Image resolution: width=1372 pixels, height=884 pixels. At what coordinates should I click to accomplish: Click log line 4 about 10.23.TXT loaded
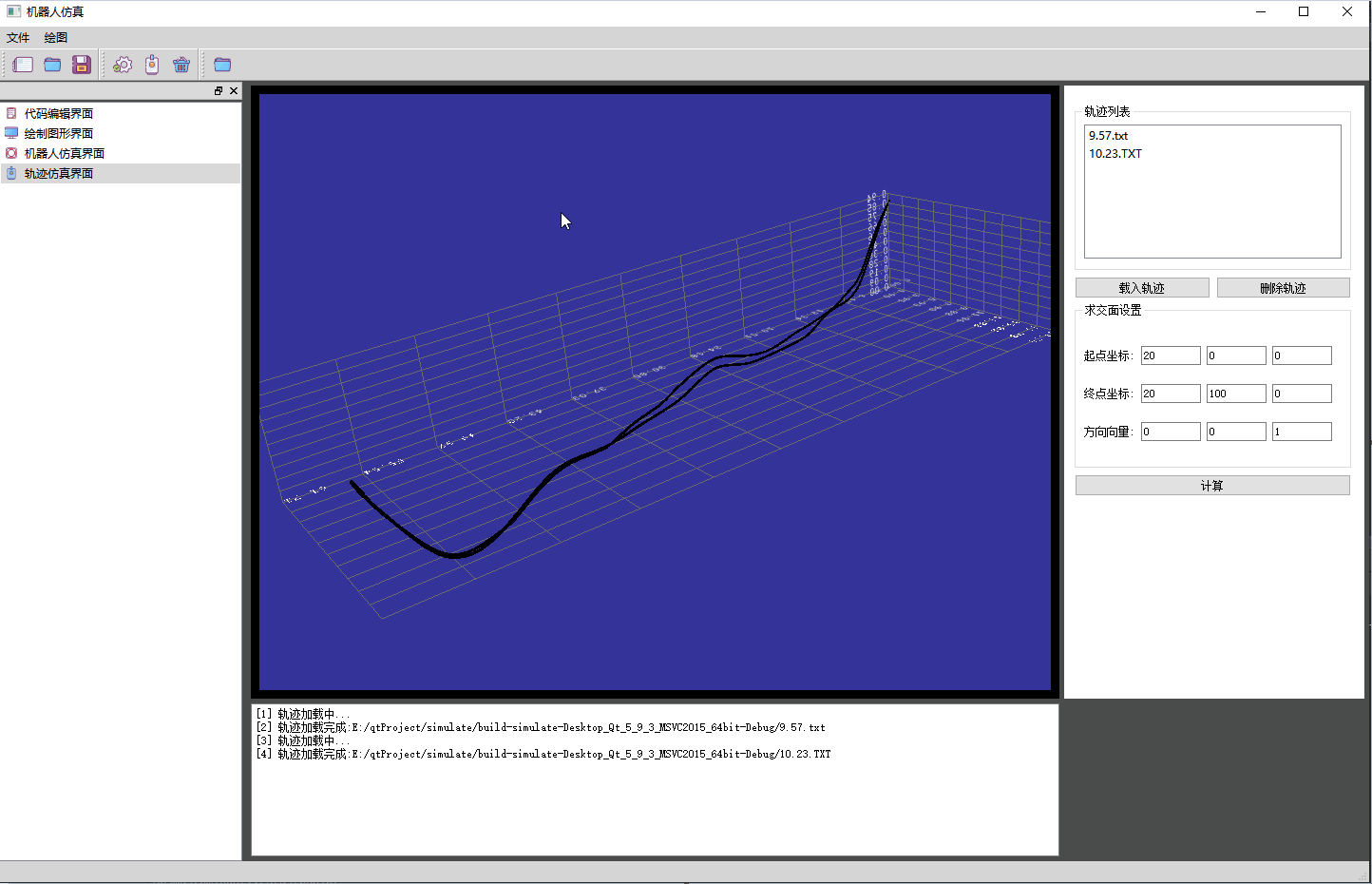pyautogui.click(x=543, y=754)
